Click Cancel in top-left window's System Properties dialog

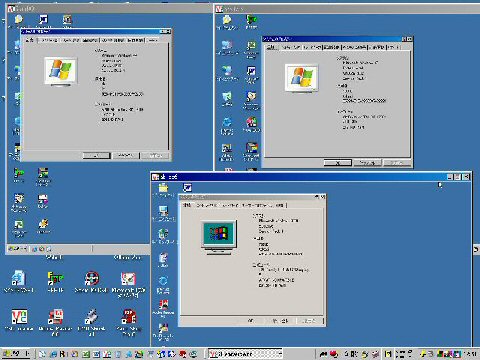point(125,155)
